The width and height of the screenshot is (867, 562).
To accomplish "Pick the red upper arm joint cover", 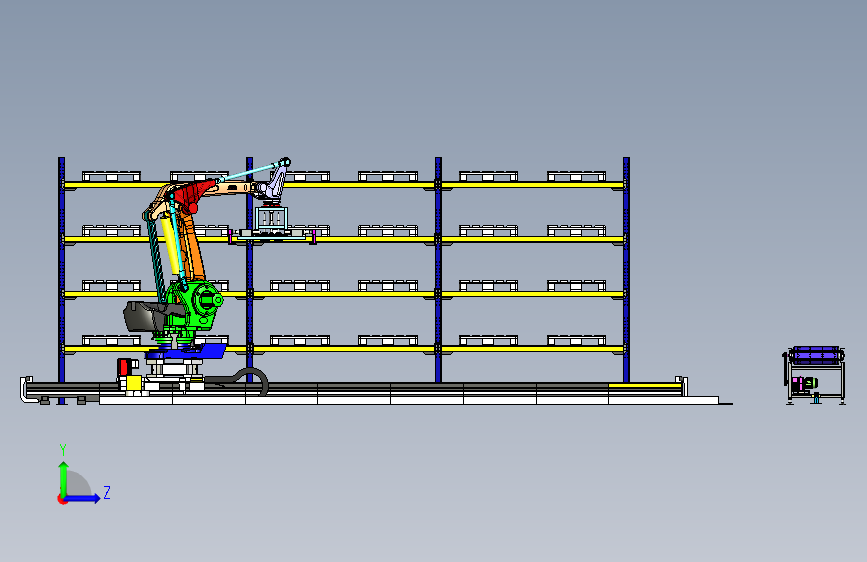I will pyautogui.click(x=194, y=193).
